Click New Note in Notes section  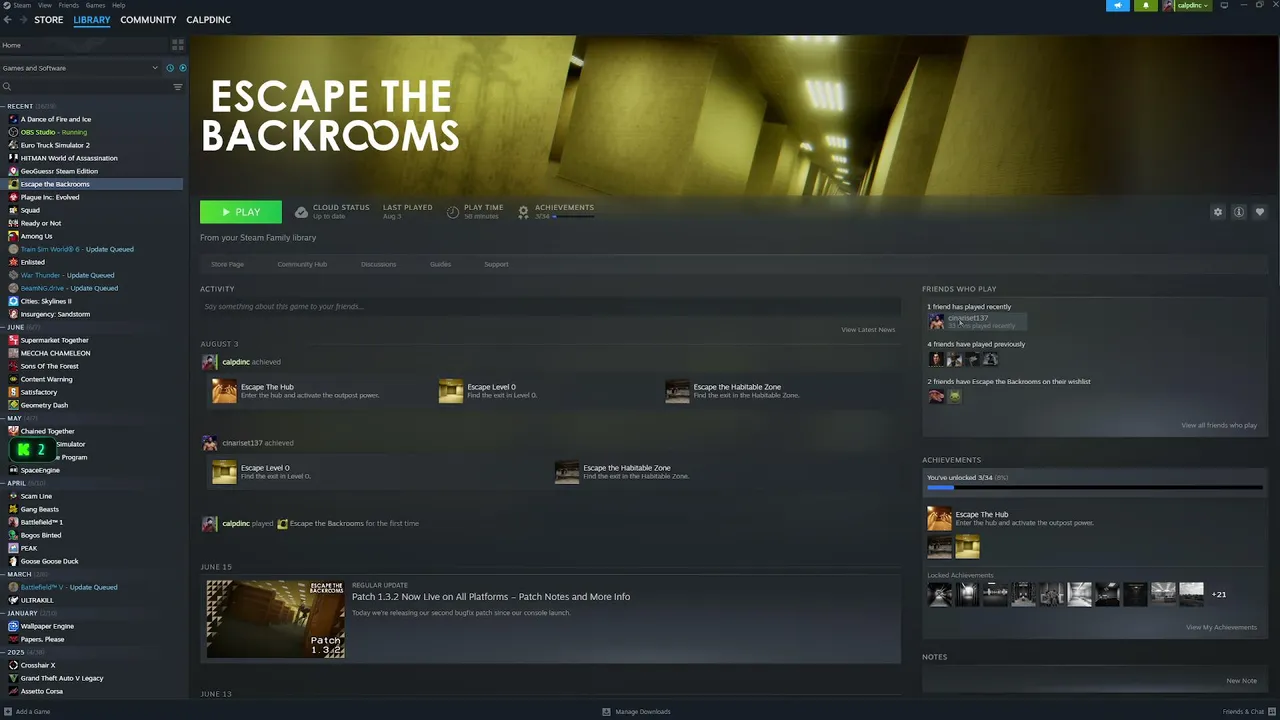1241,681
